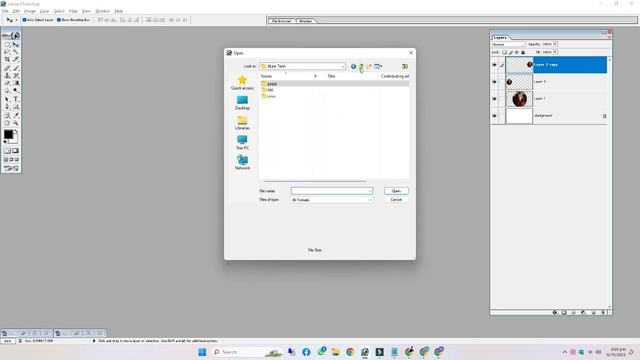Open the File name dropdown arrow
Screen dimensions: 640x360
369,191
